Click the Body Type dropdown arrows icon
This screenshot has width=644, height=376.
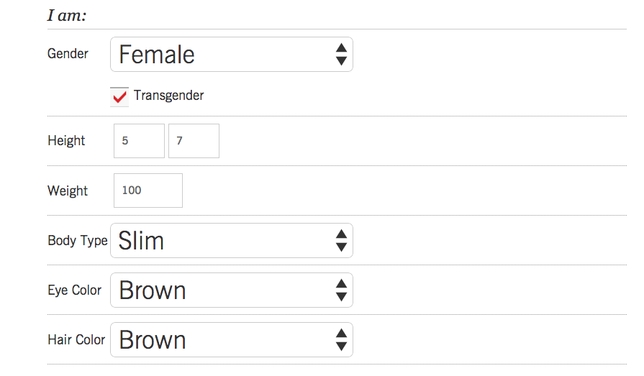pyautogui.click(x=341, y=240)
